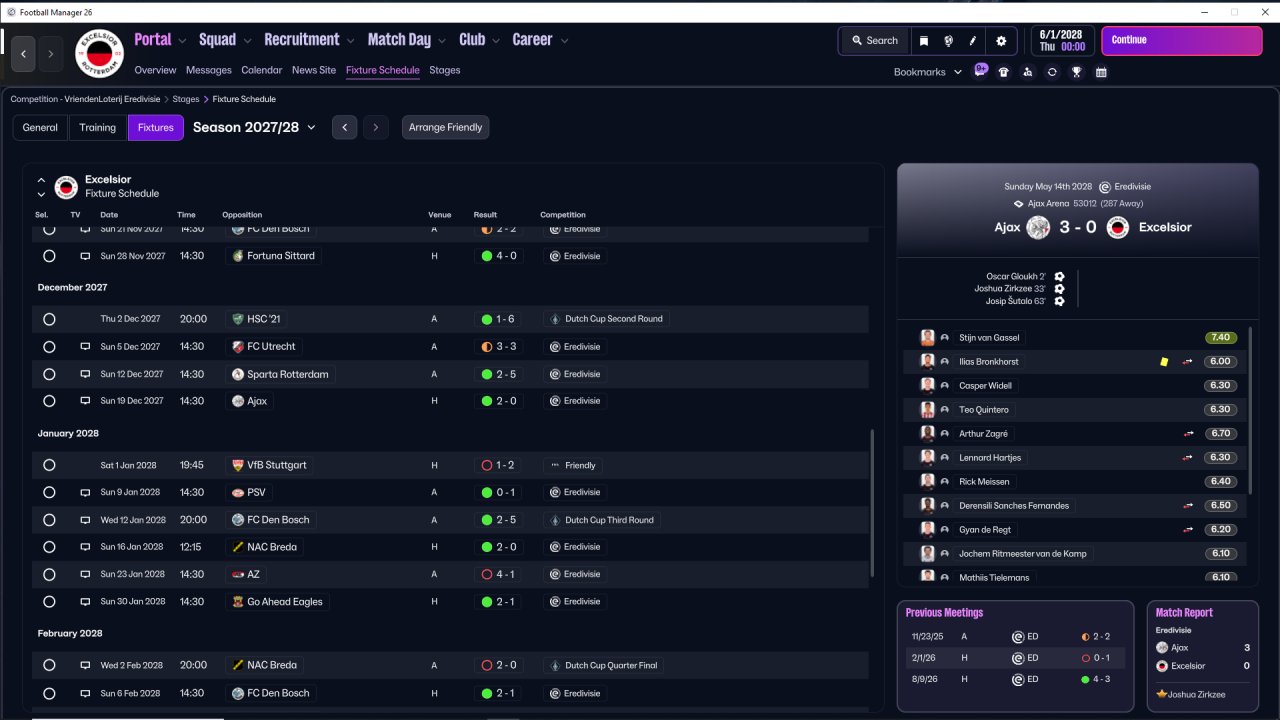Click the Search button
The image size is (1280, 720).
(x=874, y=41)
